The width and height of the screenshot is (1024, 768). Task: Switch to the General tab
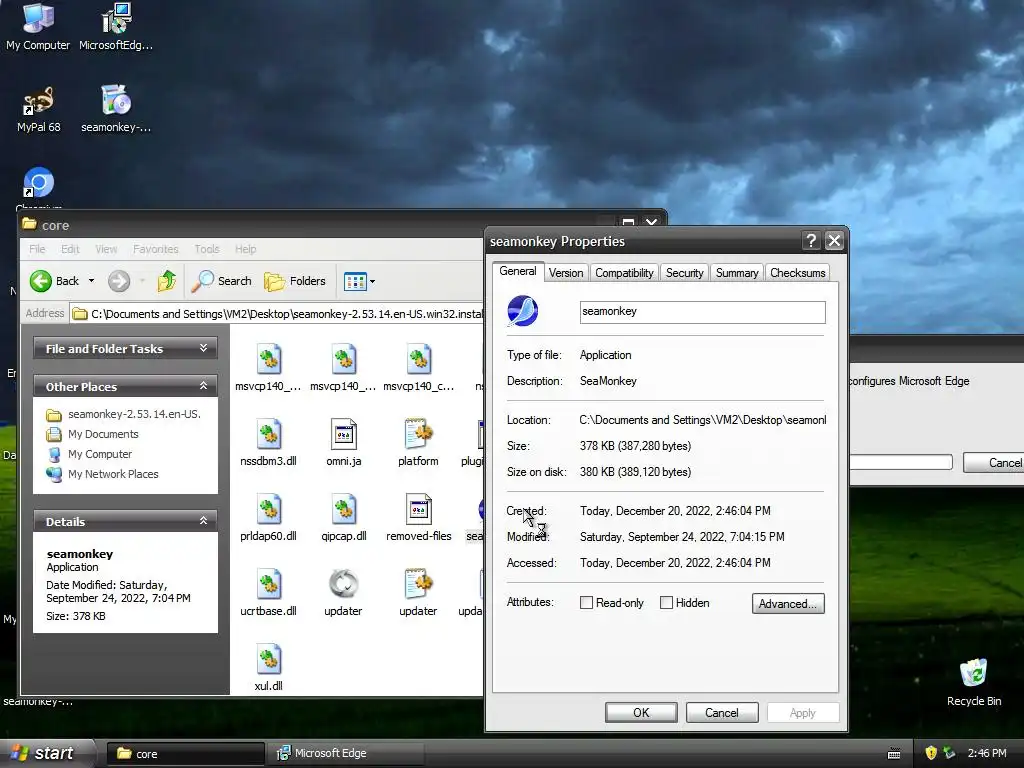[x=518, y=272]
